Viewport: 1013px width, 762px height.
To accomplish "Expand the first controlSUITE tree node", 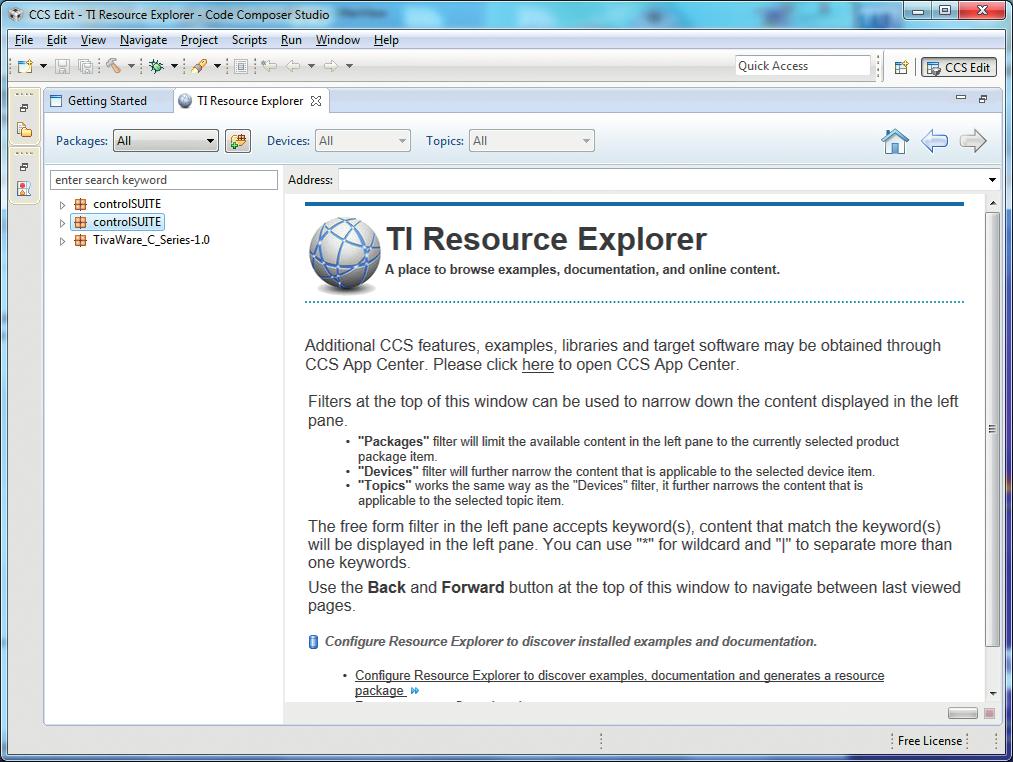I will 63,205.
